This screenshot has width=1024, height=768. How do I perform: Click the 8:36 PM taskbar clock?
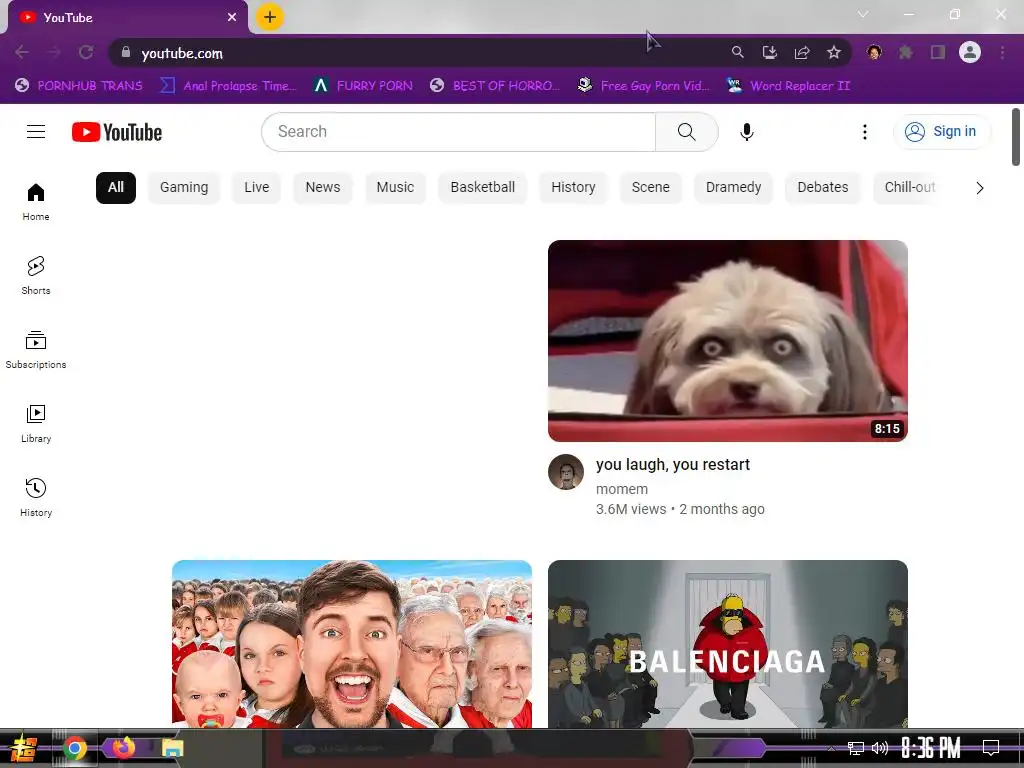pyautogui.click(x=931, y=748)
